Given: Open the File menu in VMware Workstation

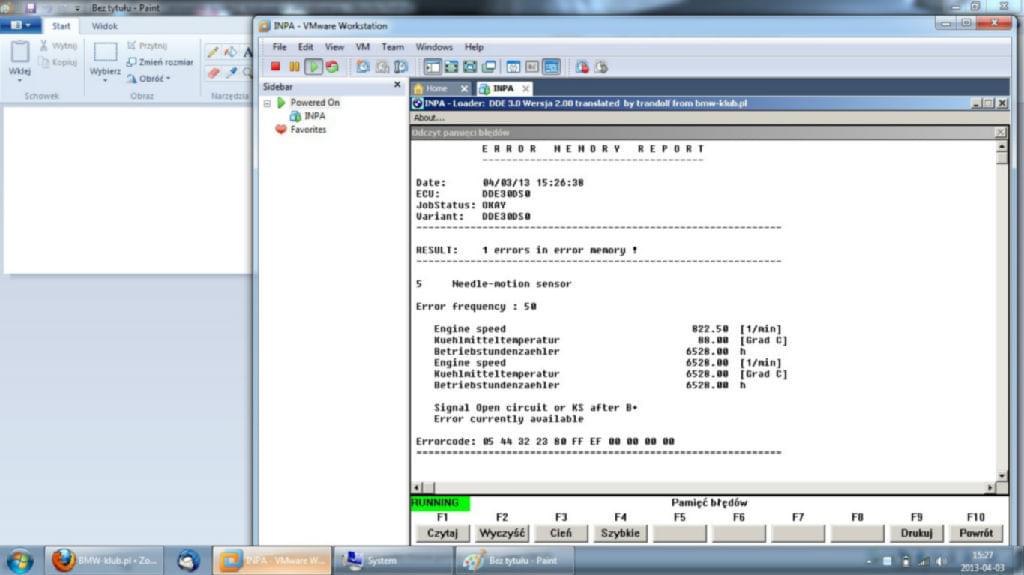Looking at the screenshot, I should point(280,47).
